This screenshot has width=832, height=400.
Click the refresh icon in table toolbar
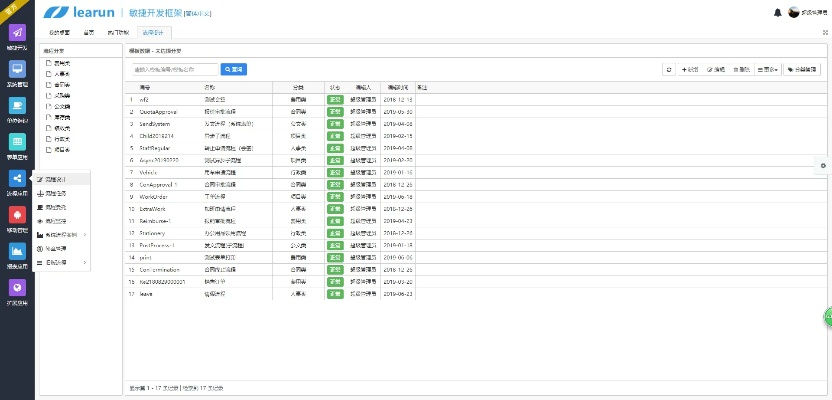(669, 70)
